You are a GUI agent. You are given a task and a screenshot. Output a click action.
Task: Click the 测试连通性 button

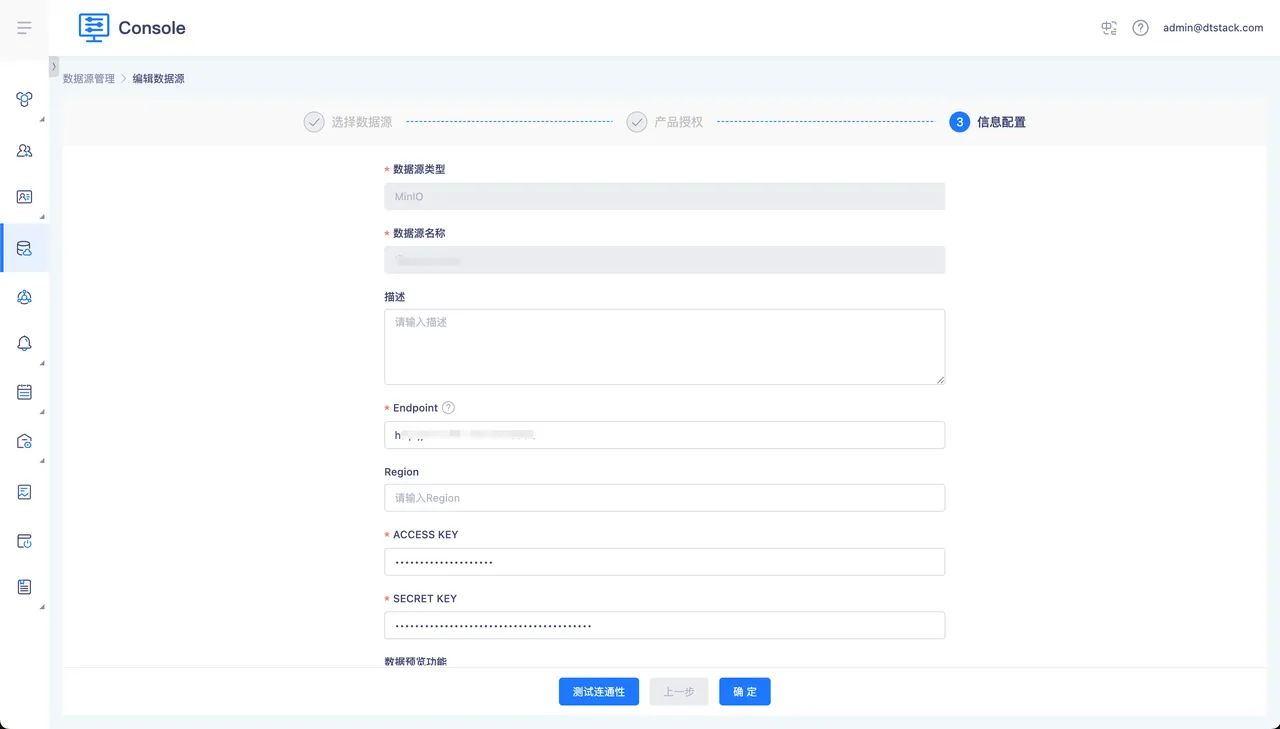coord(599,691)
